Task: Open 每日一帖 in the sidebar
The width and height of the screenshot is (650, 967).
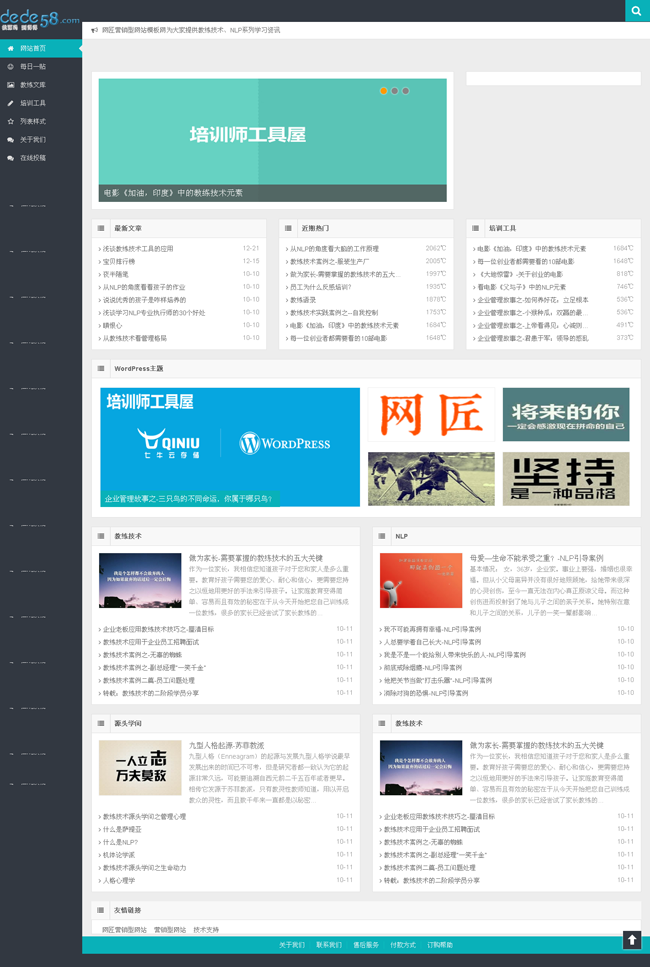Action: tap(33, 67)
